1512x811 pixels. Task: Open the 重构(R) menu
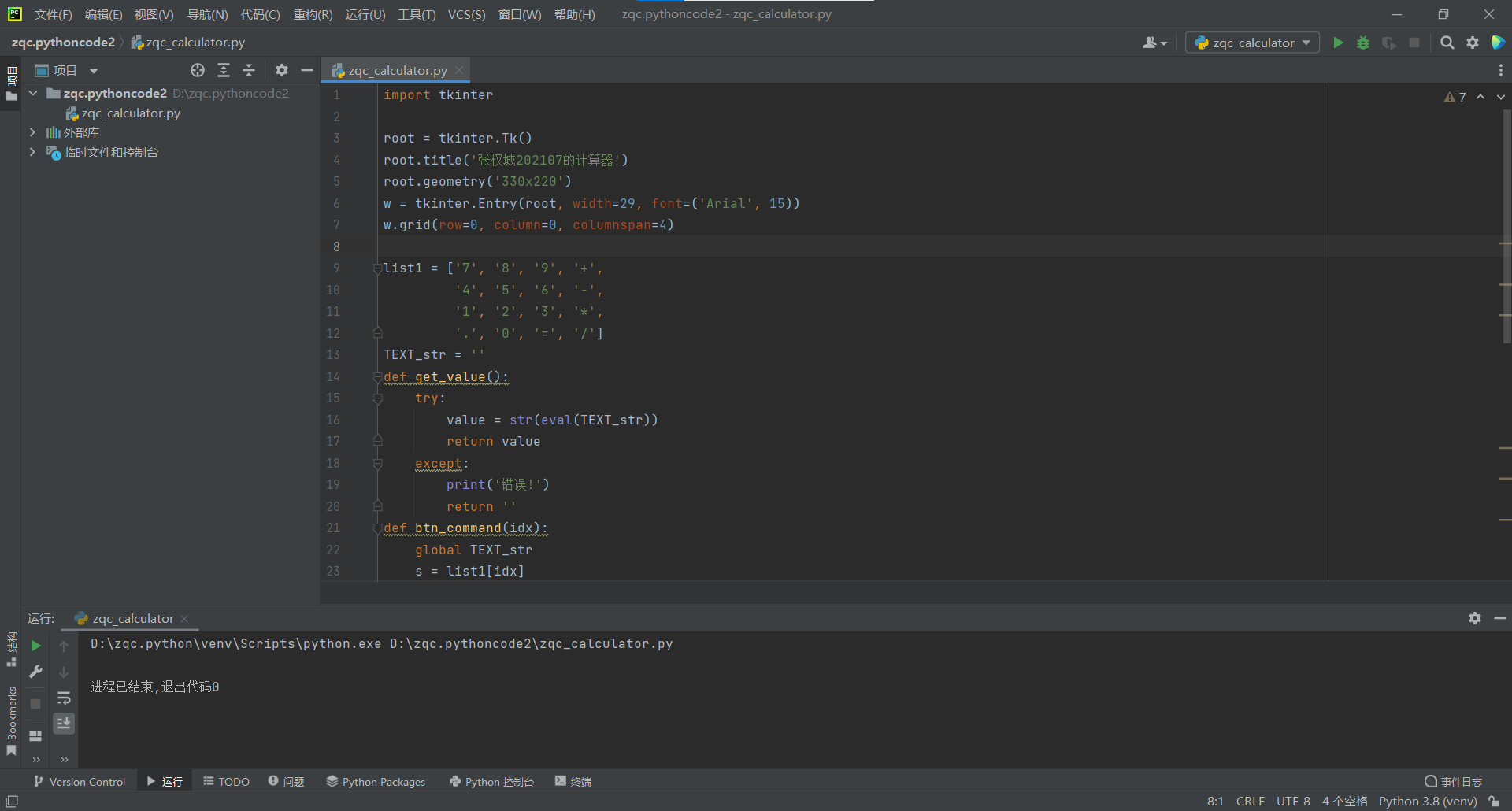tap(313, 15)
